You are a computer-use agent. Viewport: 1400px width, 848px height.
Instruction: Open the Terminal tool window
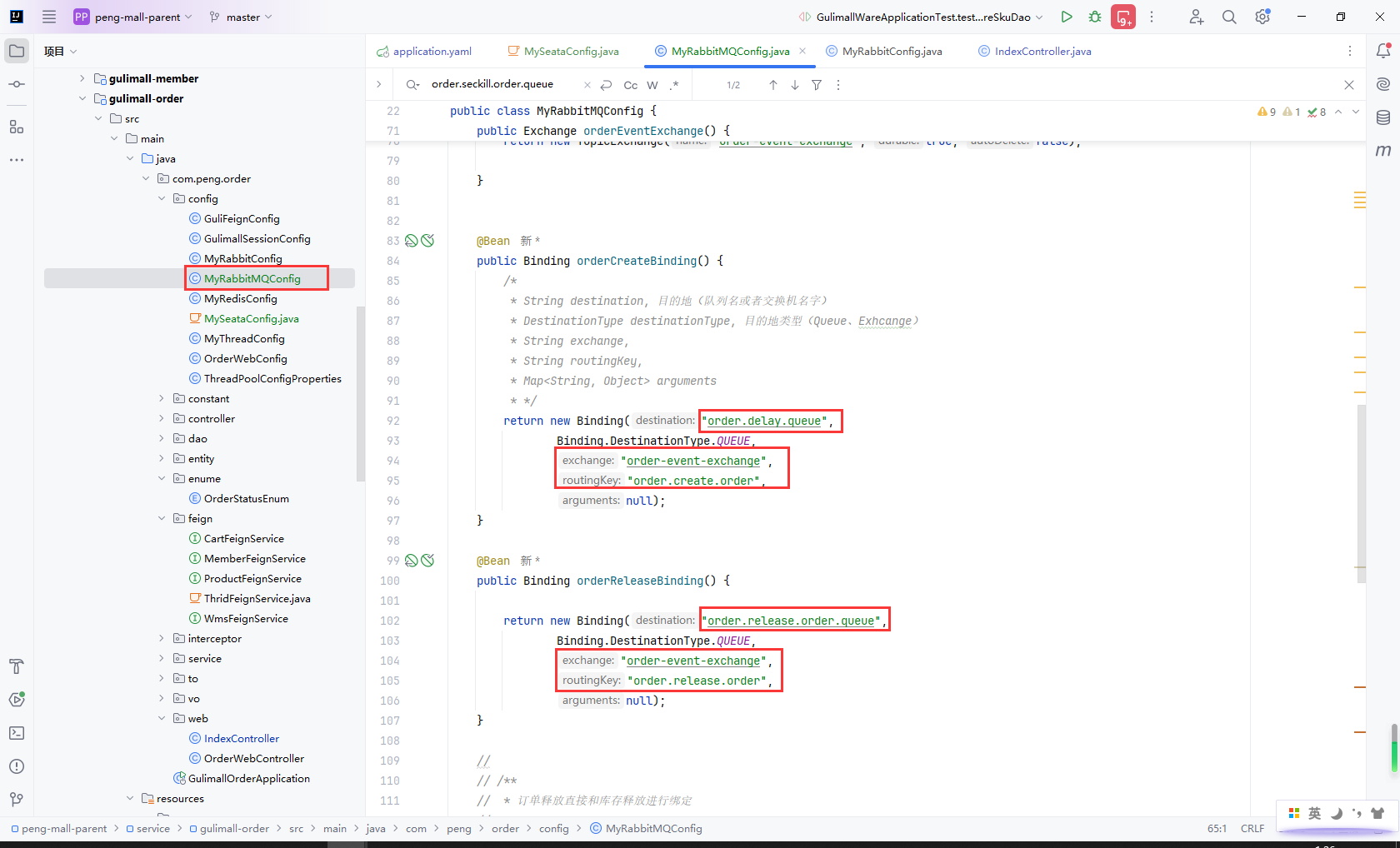(x=17, y=733)
